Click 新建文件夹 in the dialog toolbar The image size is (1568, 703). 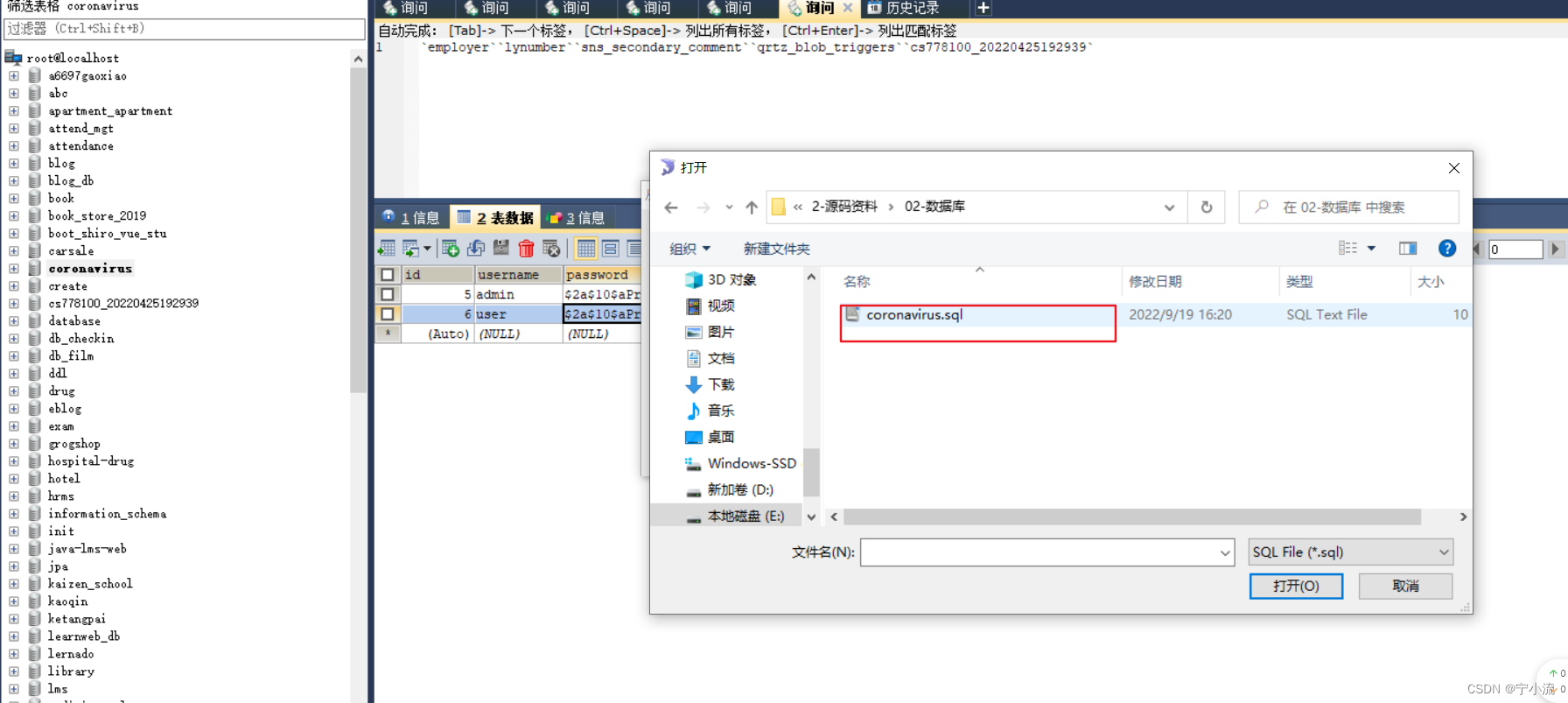(777, 249)
